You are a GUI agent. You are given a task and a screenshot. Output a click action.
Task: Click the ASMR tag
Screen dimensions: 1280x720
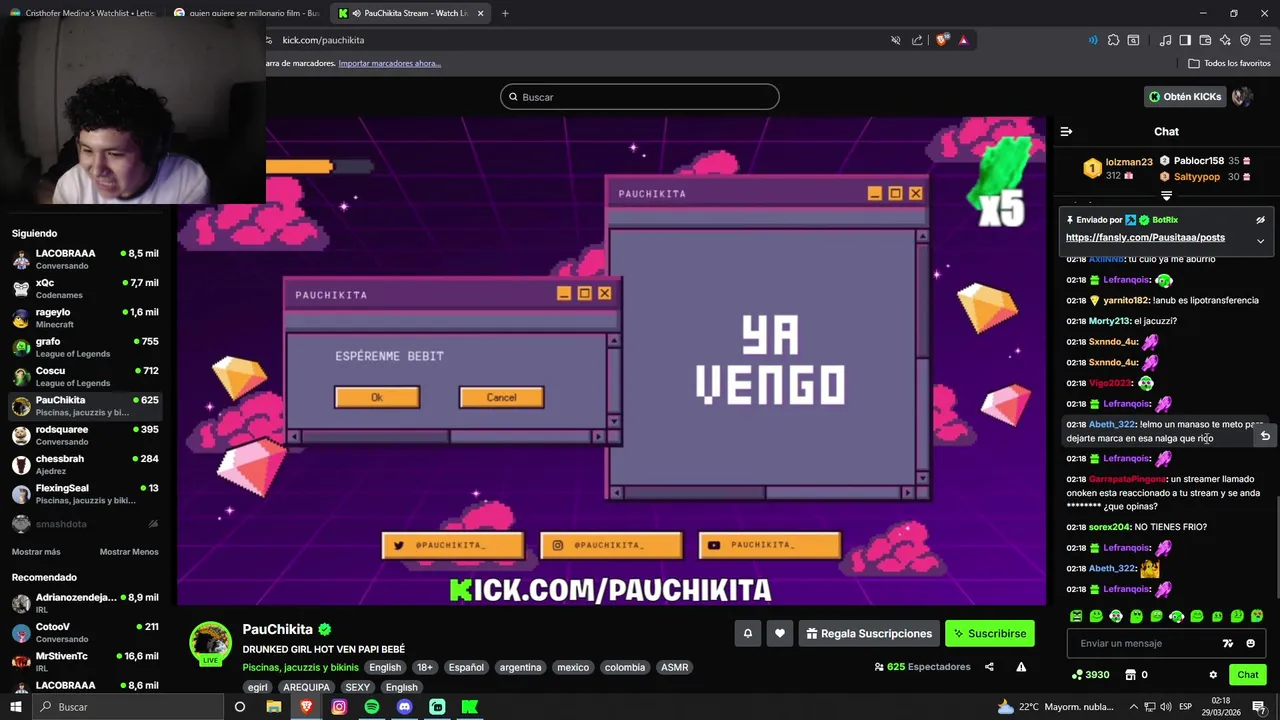(674, 667)
